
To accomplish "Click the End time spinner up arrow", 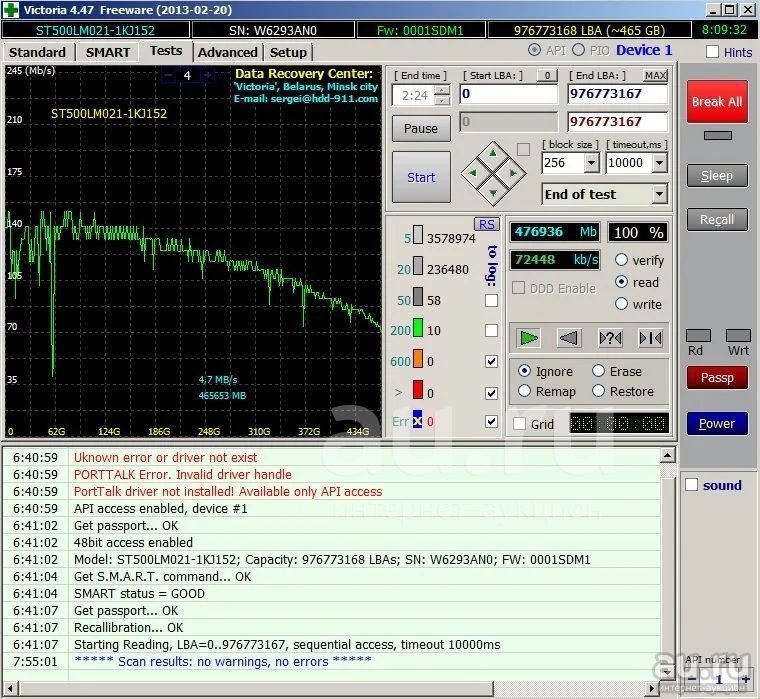I will click(x=442, y=90).
